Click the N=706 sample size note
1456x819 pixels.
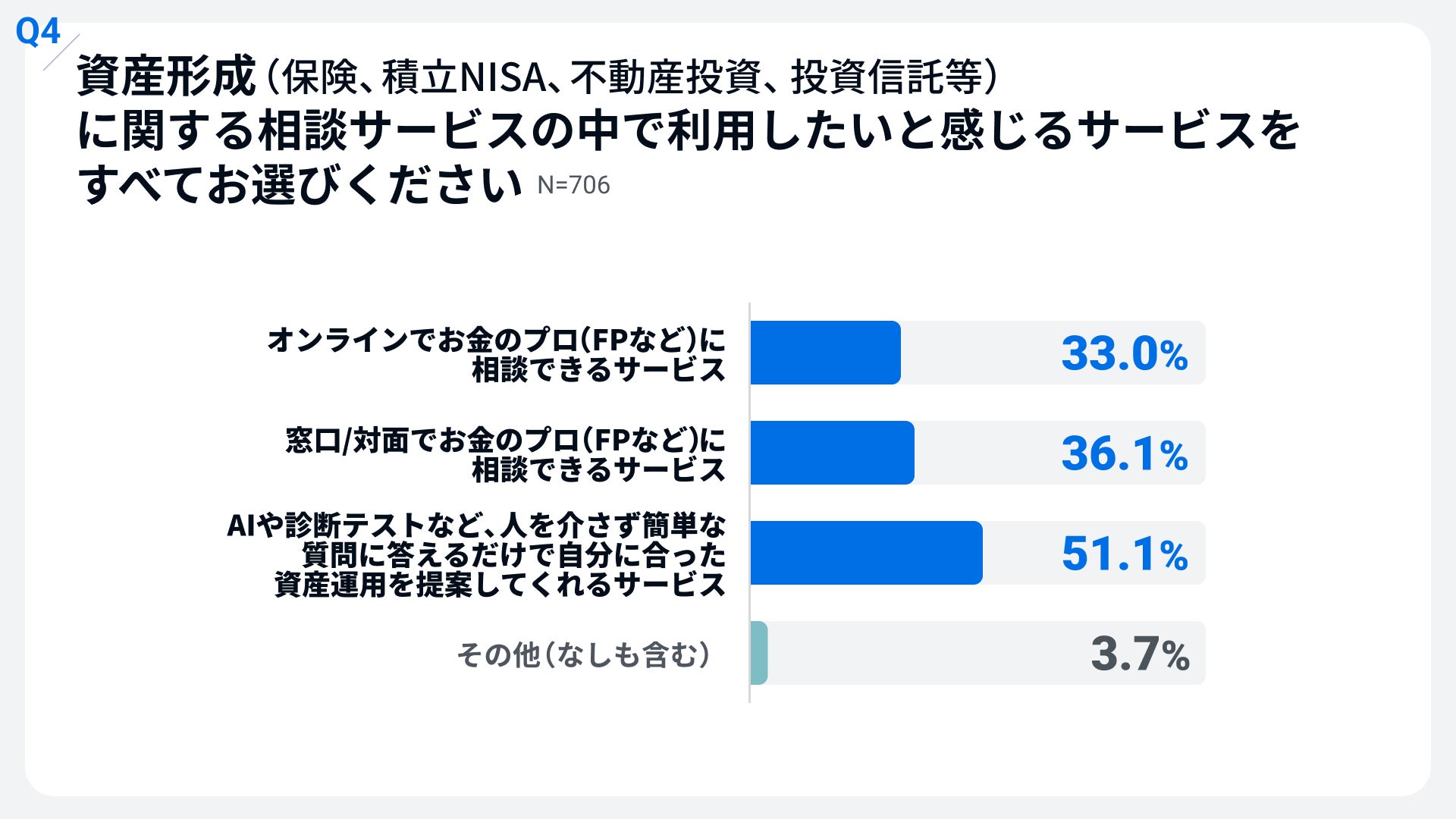(x=573, y=185)
